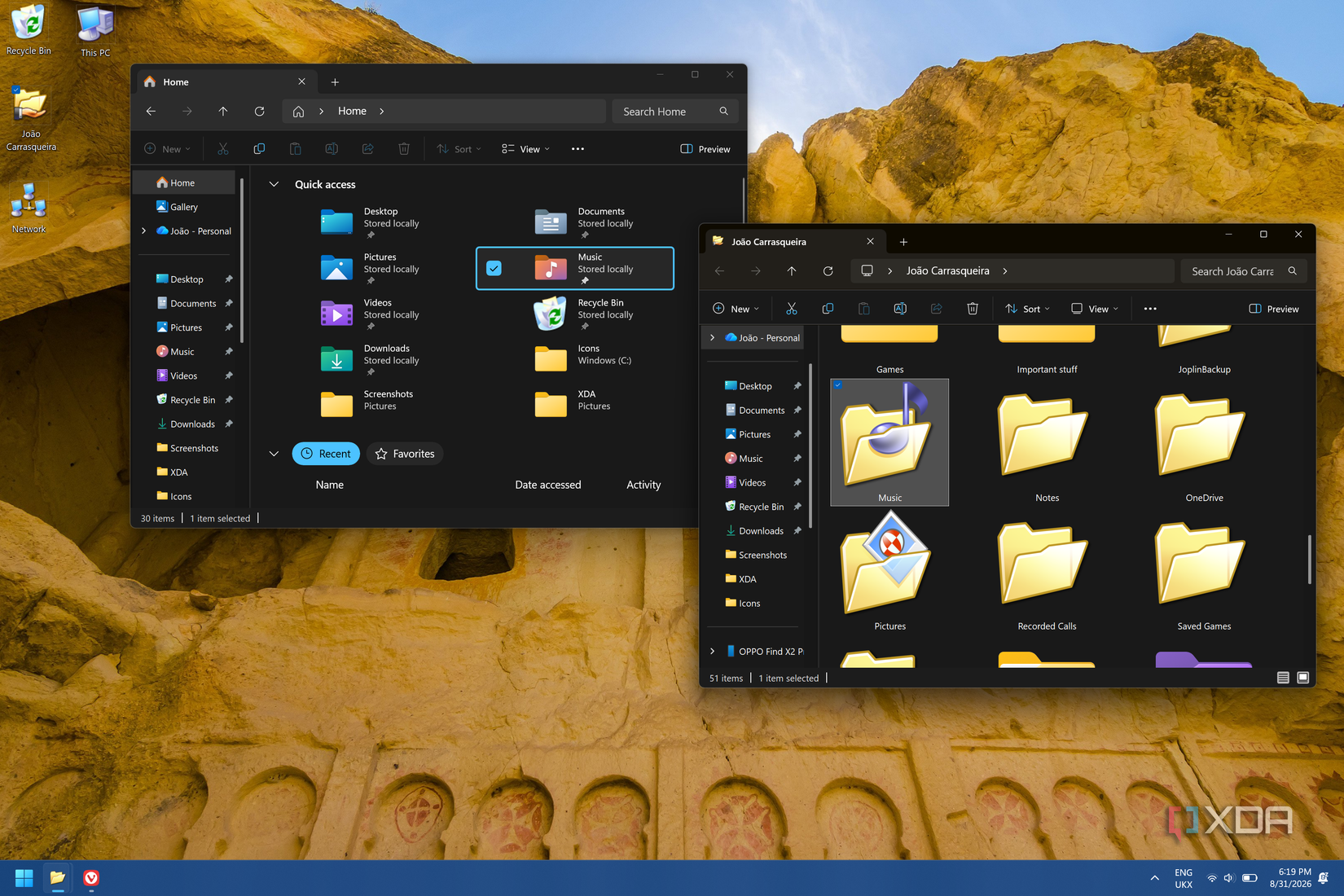Viewport: 1344px width, 896px height.
Task: Open See more options in Home toolbar
Action: pyautogui.click(x=578, y=149)
